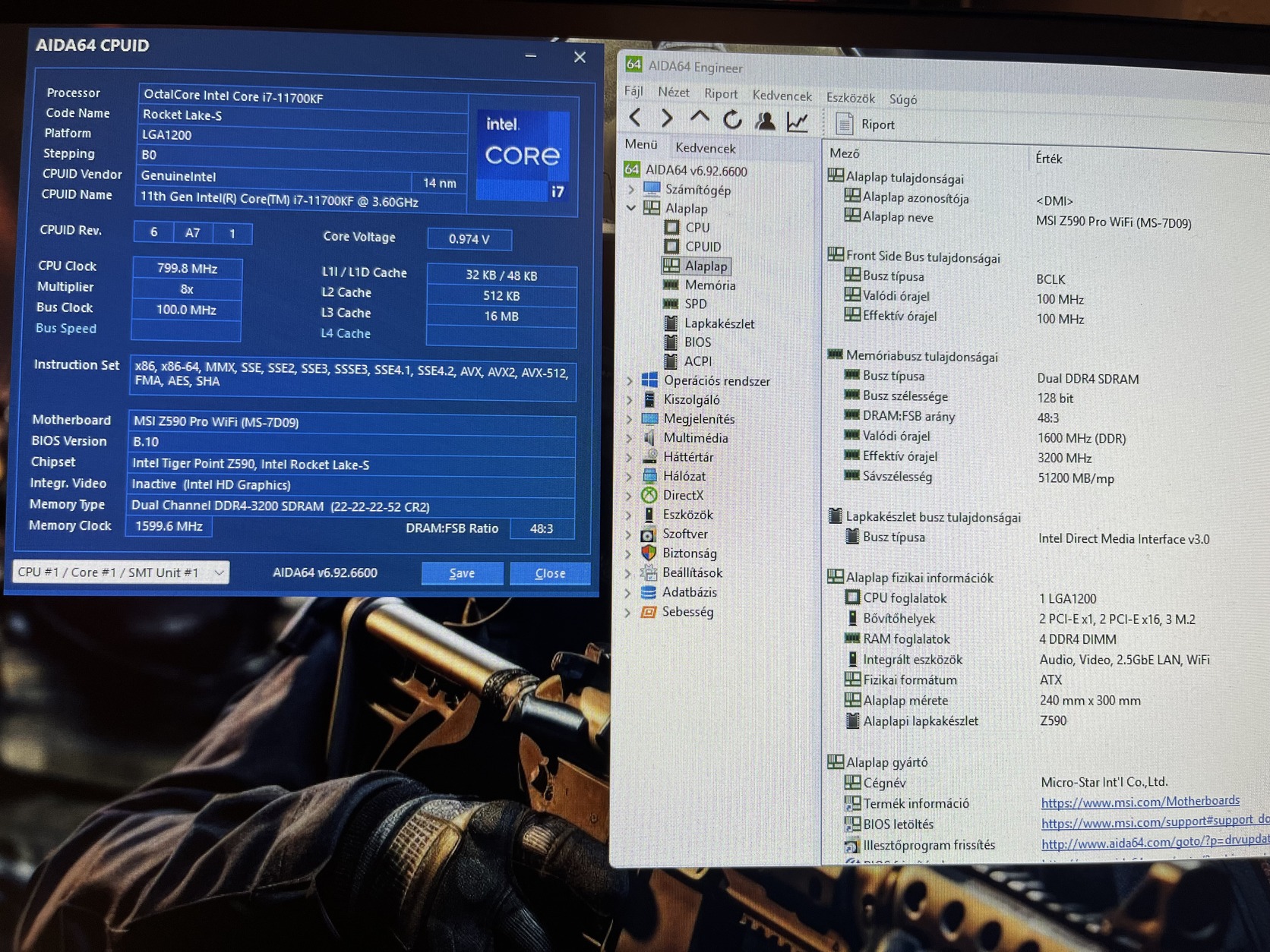Select the BIOS item icon
The height and width of the screenshot is (952, 1270).
pos(671,342)
